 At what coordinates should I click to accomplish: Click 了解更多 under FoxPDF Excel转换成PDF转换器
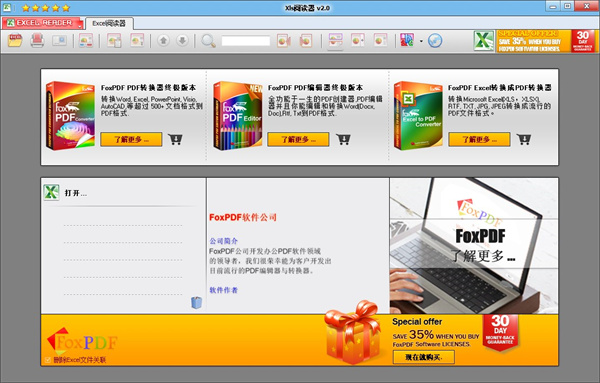479,139
